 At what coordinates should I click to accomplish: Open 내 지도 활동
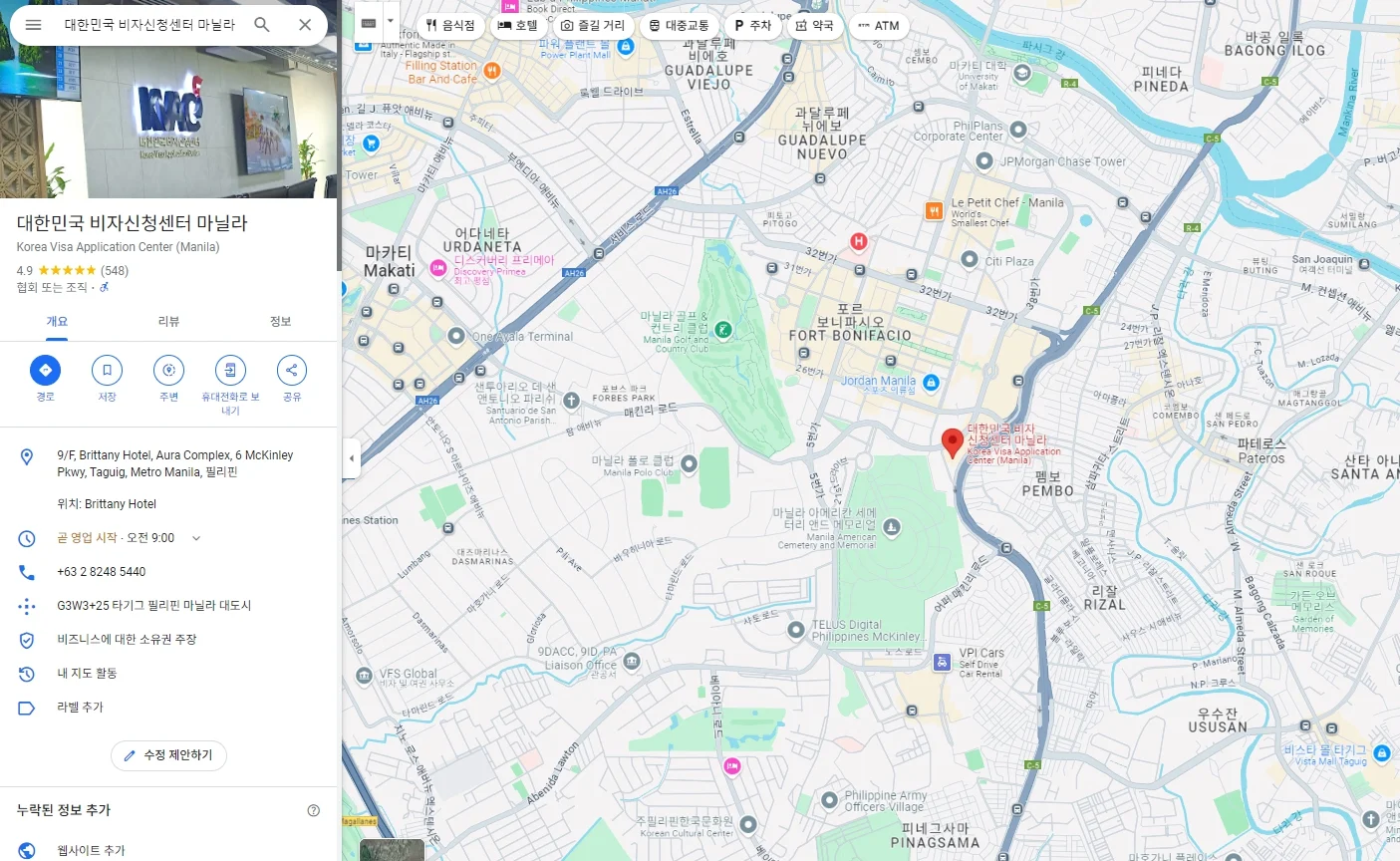87,674
